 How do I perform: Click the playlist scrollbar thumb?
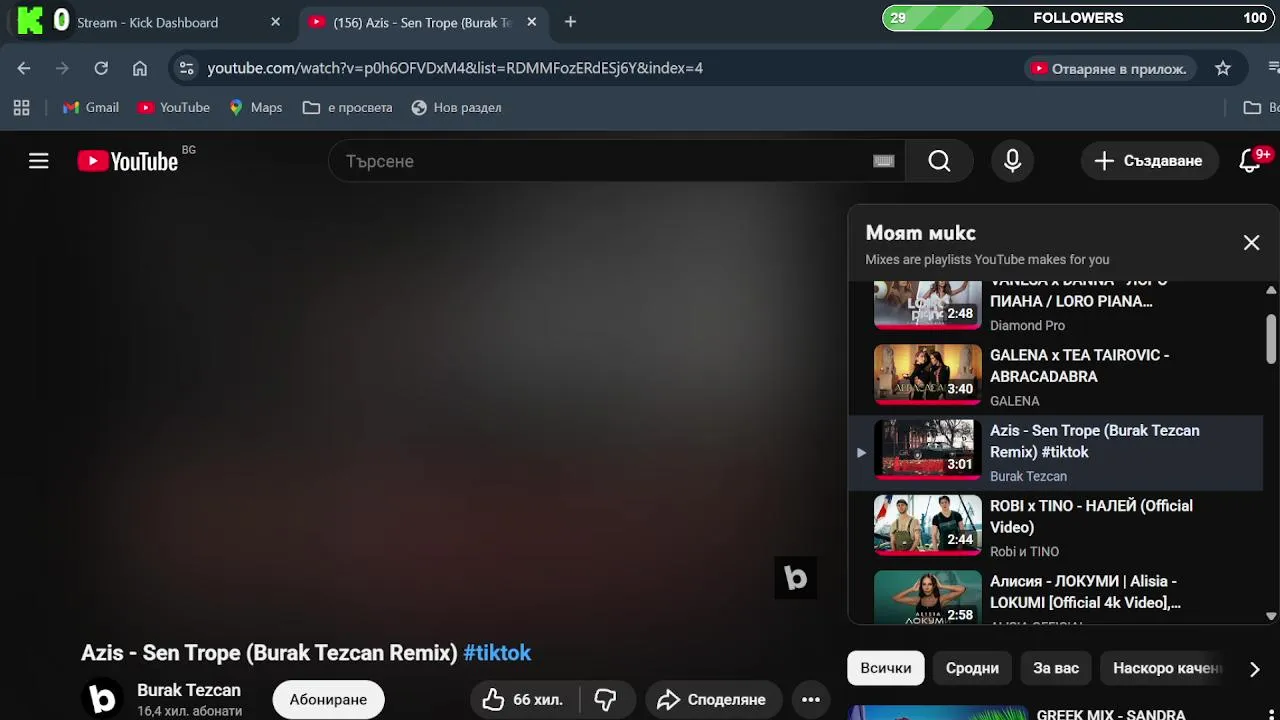tap(1271, 340)
